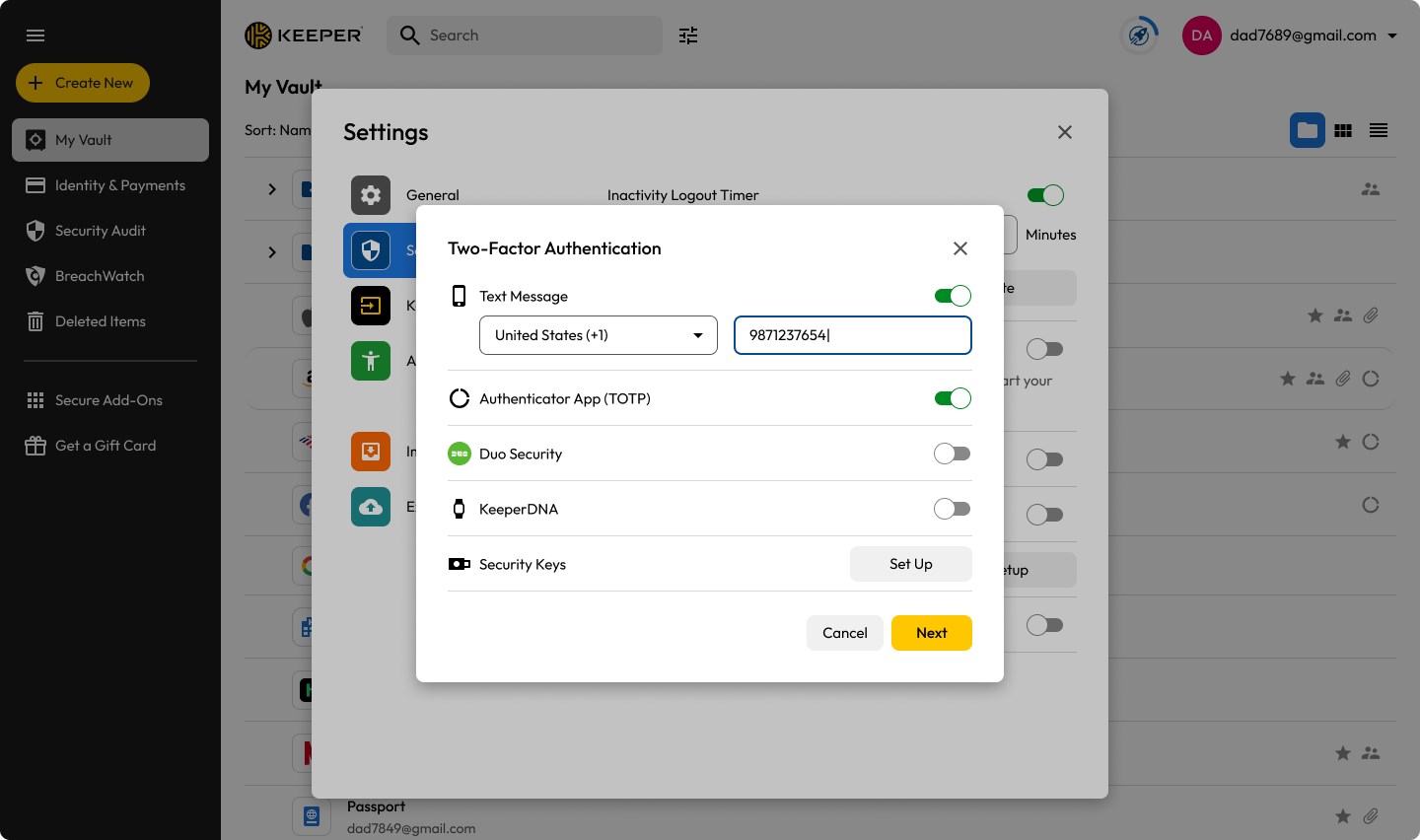
Task: Select the orange Import icon in Settings
Action: [x=370, y=451]
